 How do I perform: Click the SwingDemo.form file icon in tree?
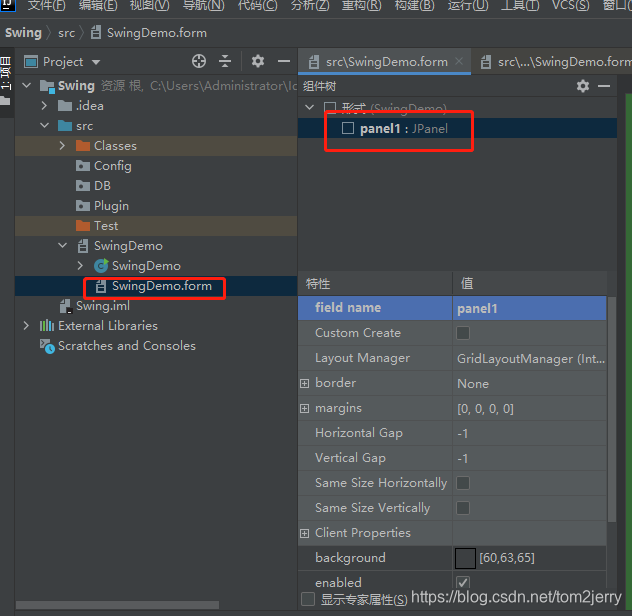point(101,286)
